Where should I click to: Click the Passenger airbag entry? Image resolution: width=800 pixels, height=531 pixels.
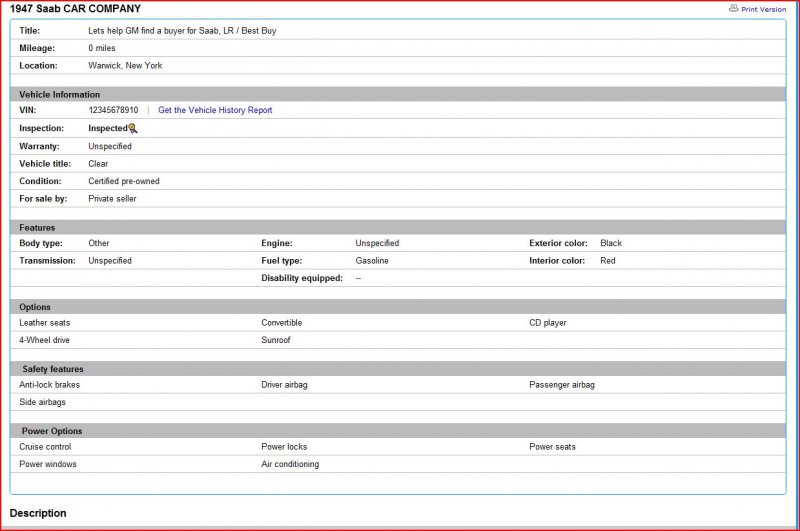click(562, 385)
